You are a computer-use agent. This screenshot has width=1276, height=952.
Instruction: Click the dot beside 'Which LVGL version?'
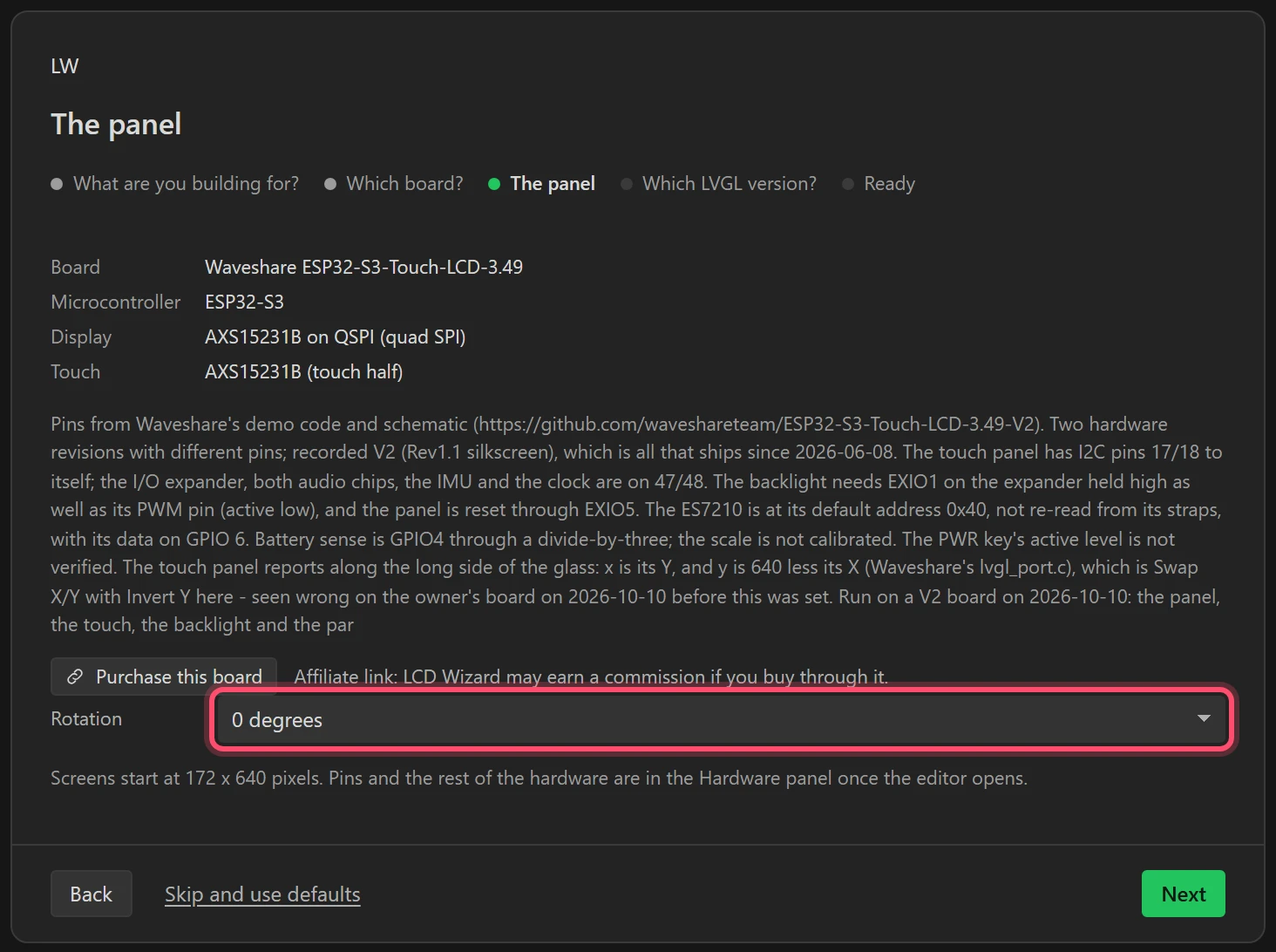pyautogui.click(x=627, y=184)
